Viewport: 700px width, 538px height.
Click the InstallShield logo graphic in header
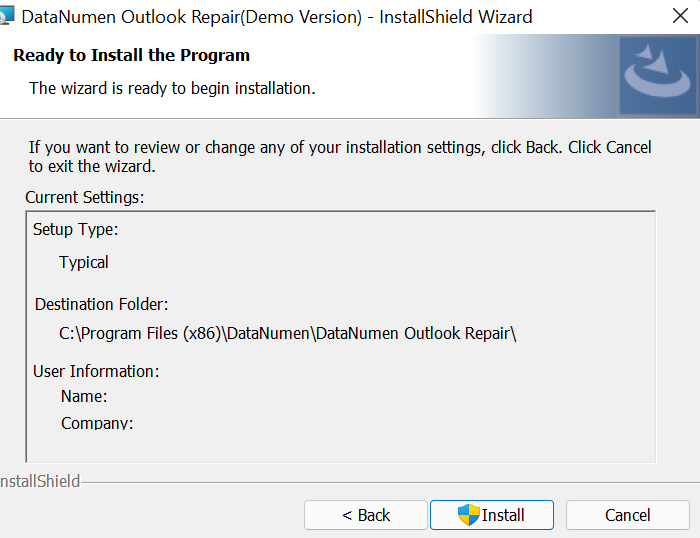tap(657, 75)
